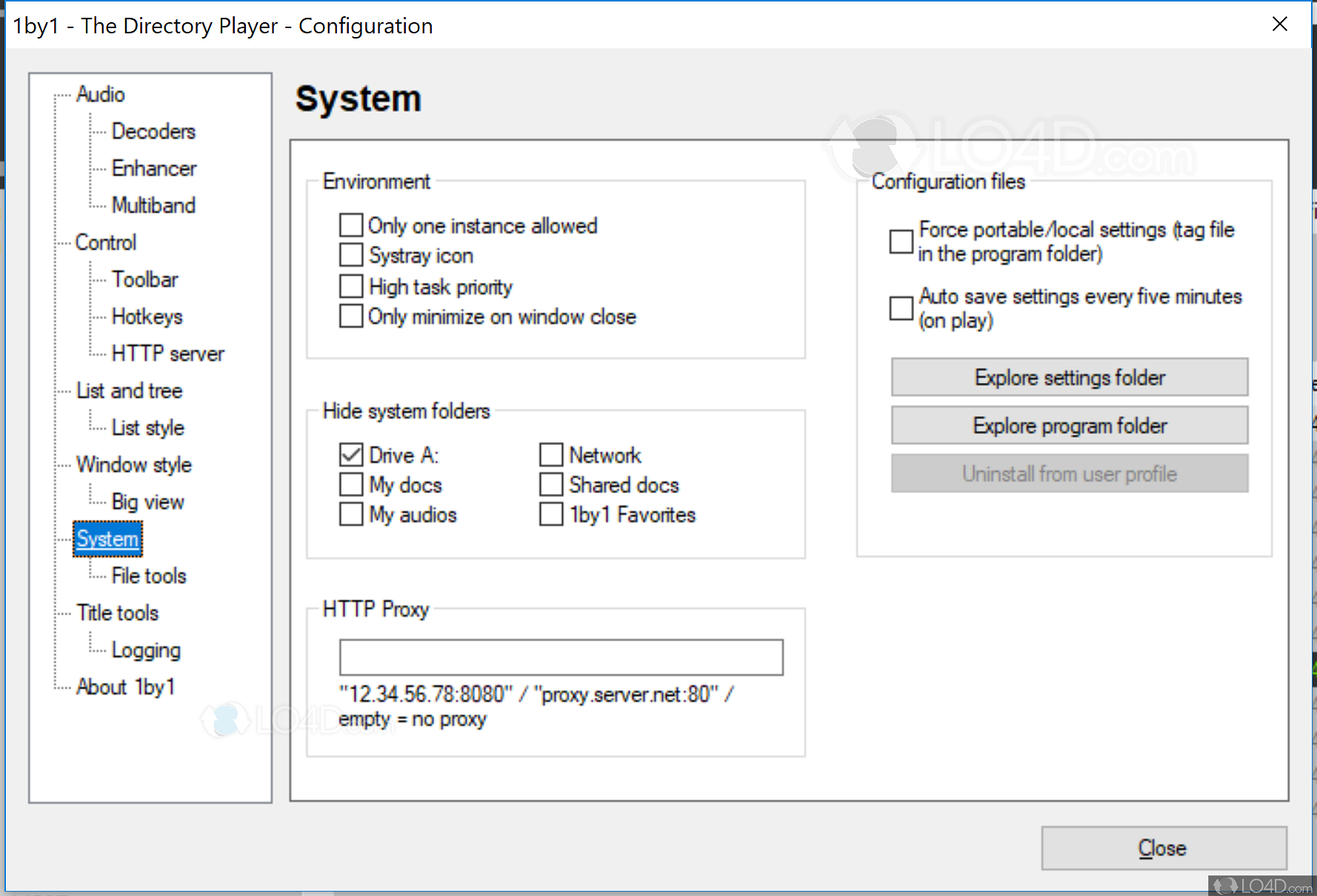Check the Network folder hide option

551,455
